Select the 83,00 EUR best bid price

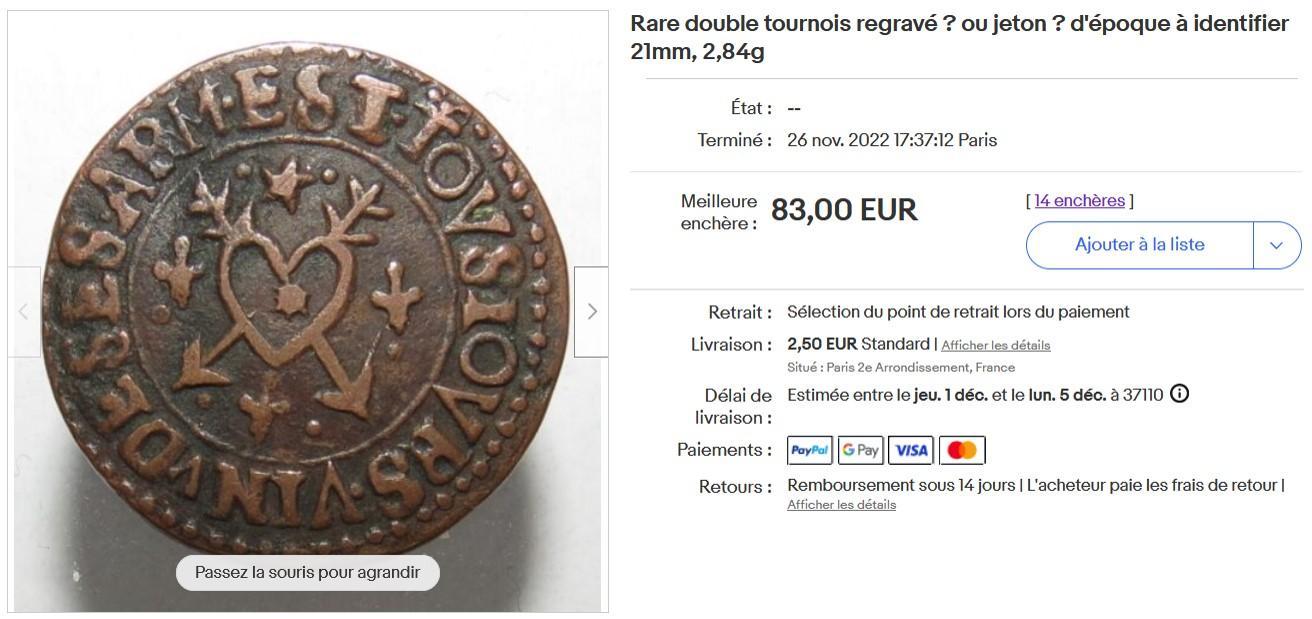point(844,210)
